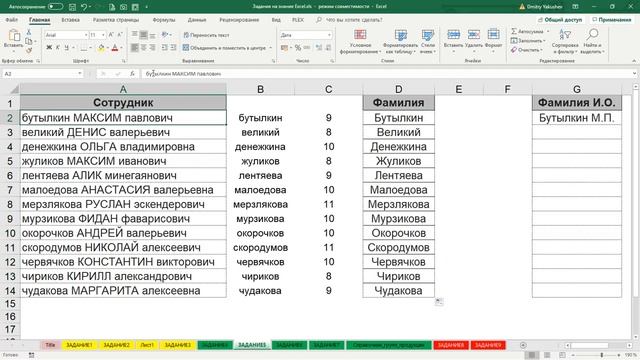
Task: Cut selection with the scissors icon
Action: (29, 32)
